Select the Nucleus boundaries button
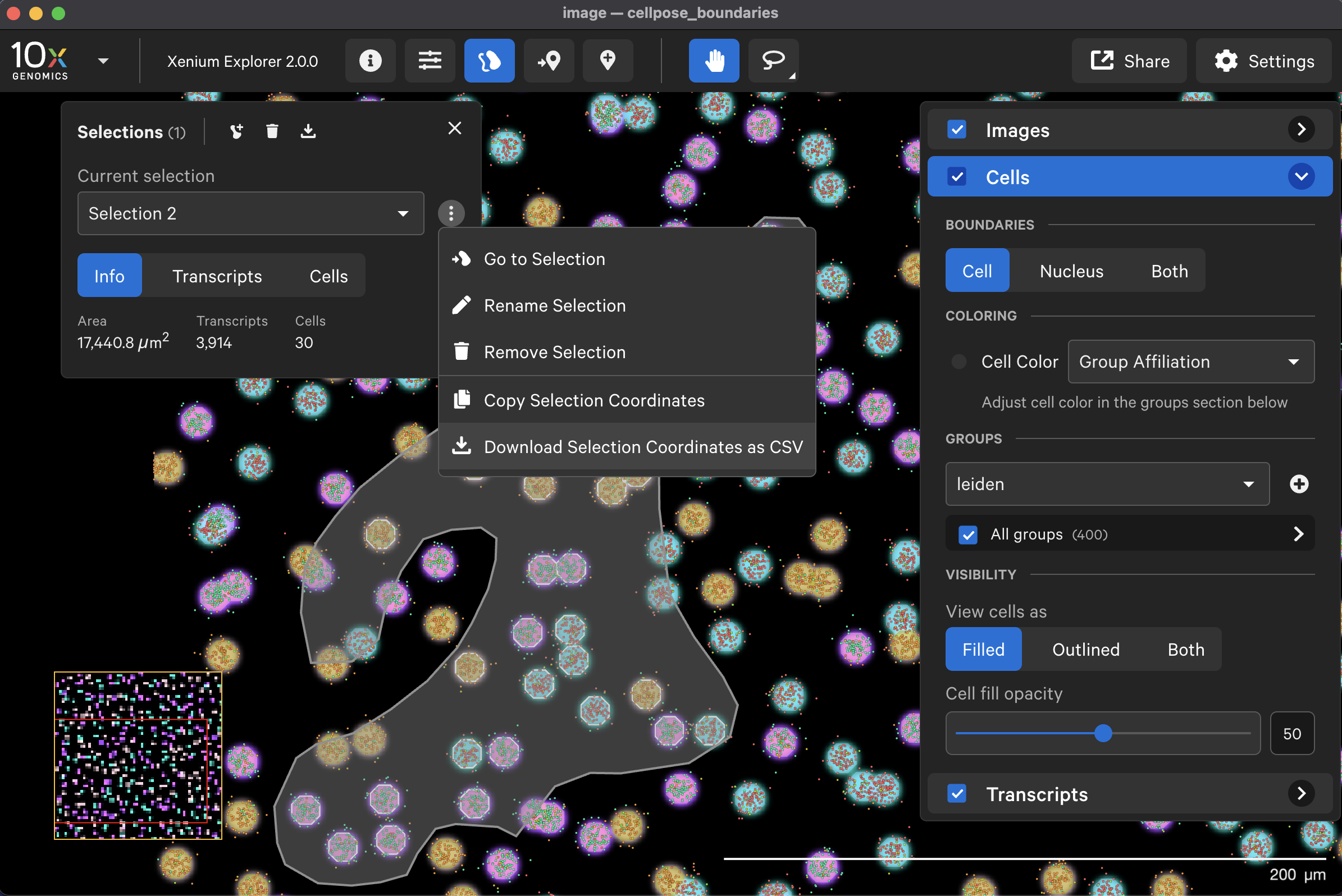Viewport: 1342px width, 896px height. point(1071,271)
